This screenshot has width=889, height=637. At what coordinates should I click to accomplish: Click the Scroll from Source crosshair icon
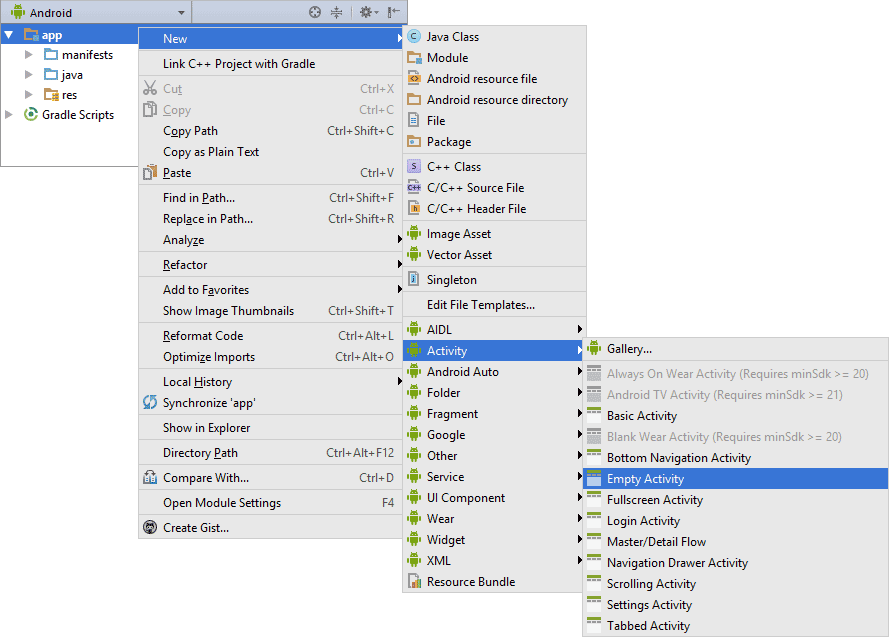(x=315, y=12)
